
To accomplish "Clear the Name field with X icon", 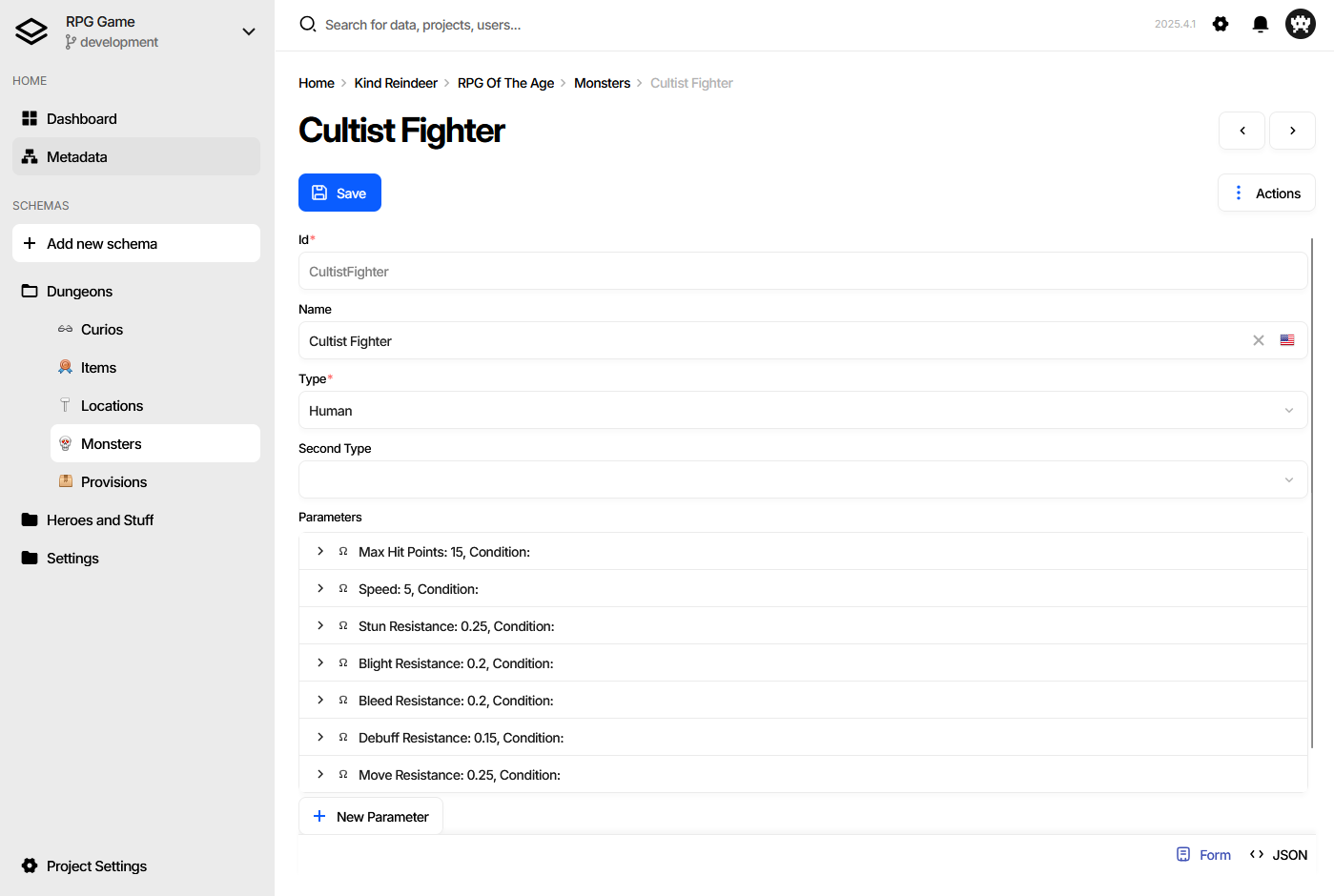I will 1259,340.
